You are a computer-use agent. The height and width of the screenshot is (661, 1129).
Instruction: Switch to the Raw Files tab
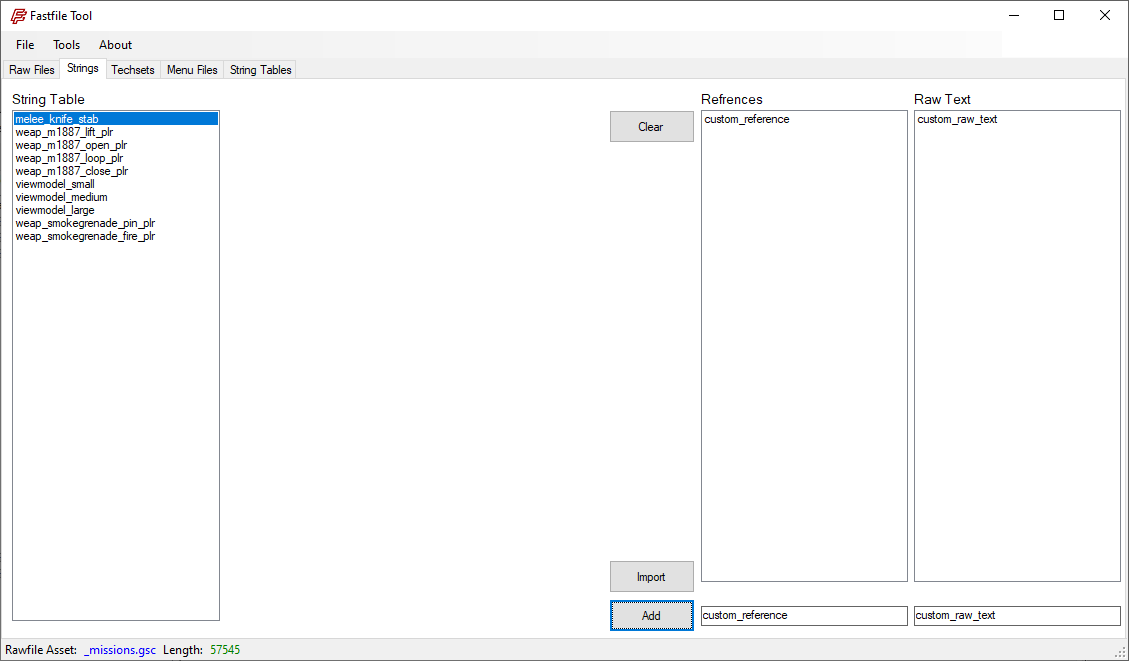pos(32,70)
